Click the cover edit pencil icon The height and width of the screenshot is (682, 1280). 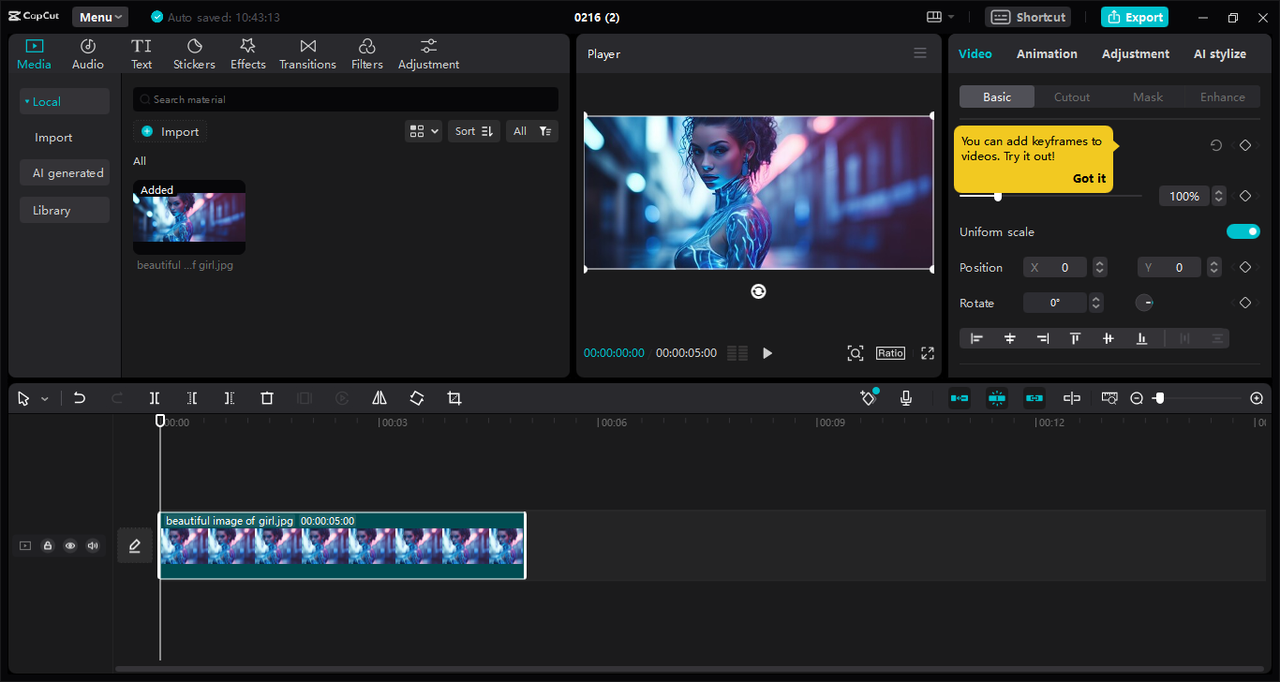pos(135,545)
